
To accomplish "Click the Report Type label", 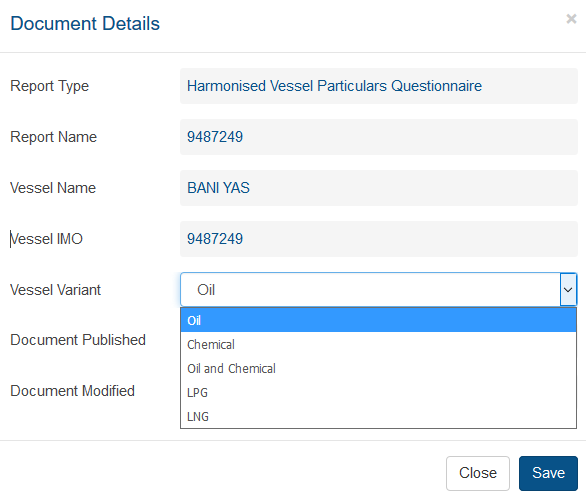I will [49, 86].
